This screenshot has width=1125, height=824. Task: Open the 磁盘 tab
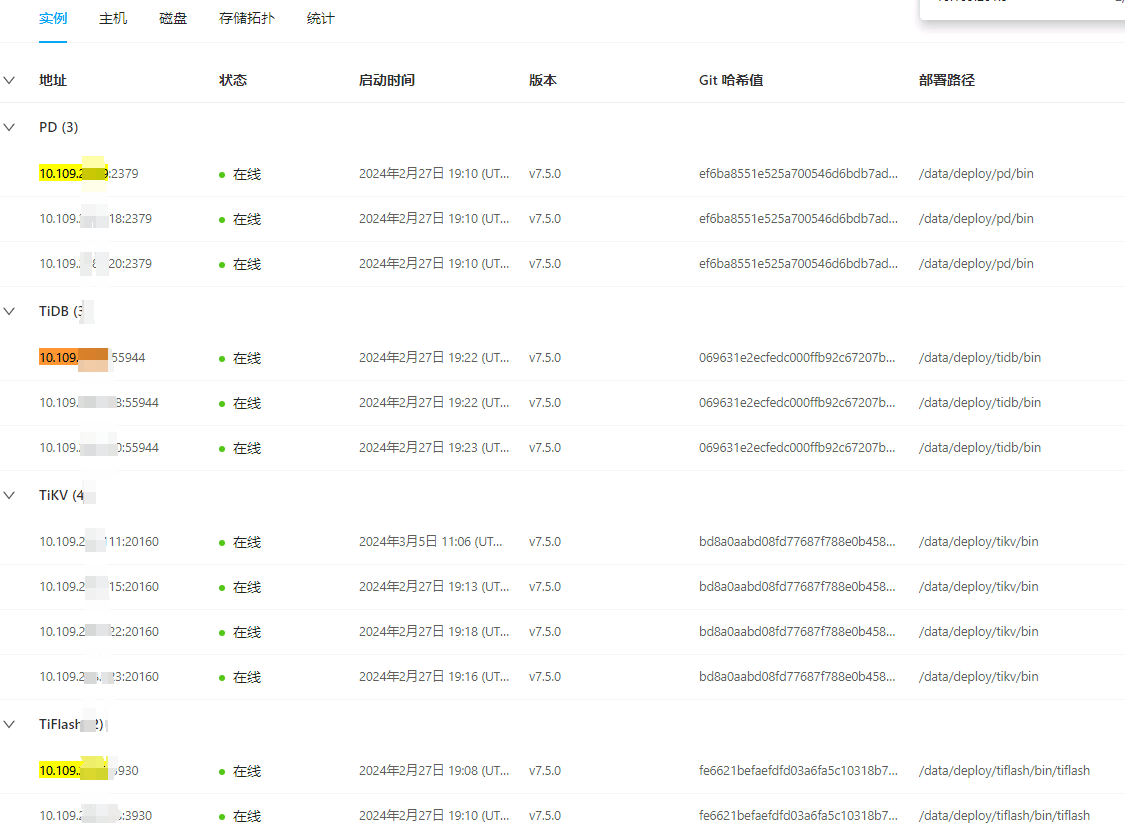coord(173,19)
